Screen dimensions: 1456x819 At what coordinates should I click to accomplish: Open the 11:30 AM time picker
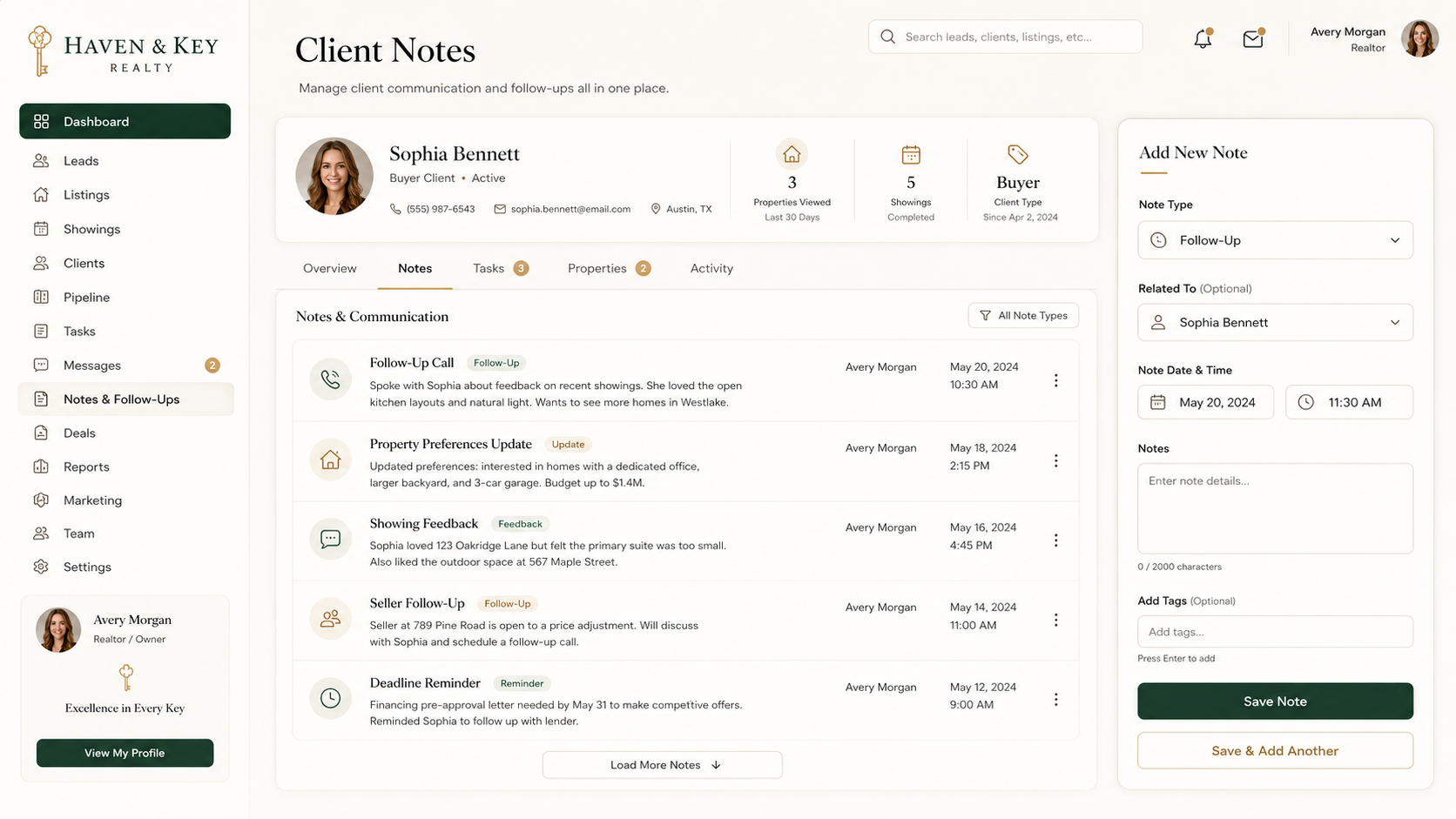click(x=1349, y=402)
